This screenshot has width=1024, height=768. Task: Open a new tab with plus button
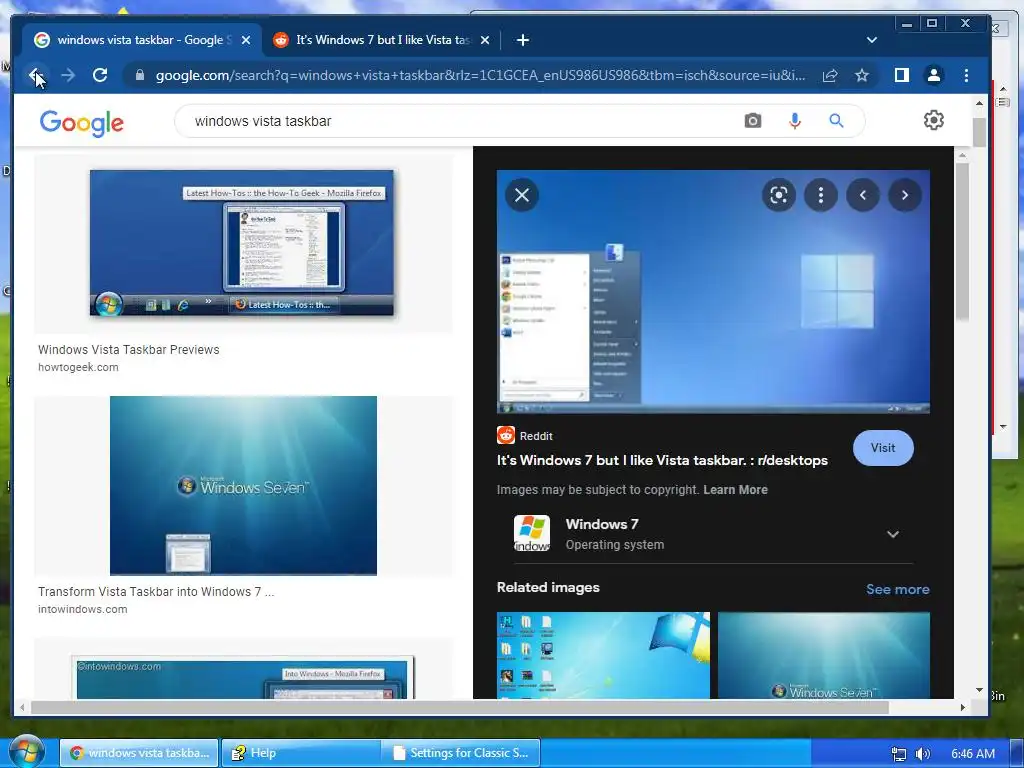coord(522,40)
